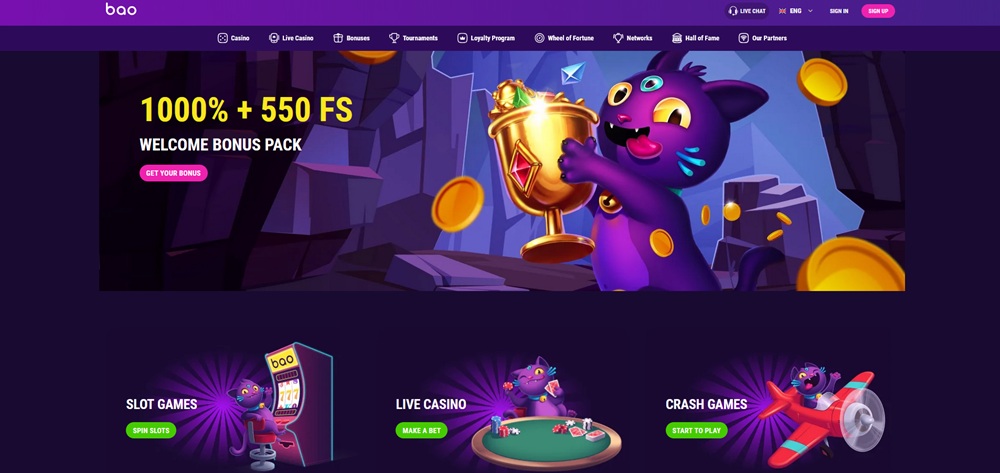Click the pink Sign Up button

[878, 11]
